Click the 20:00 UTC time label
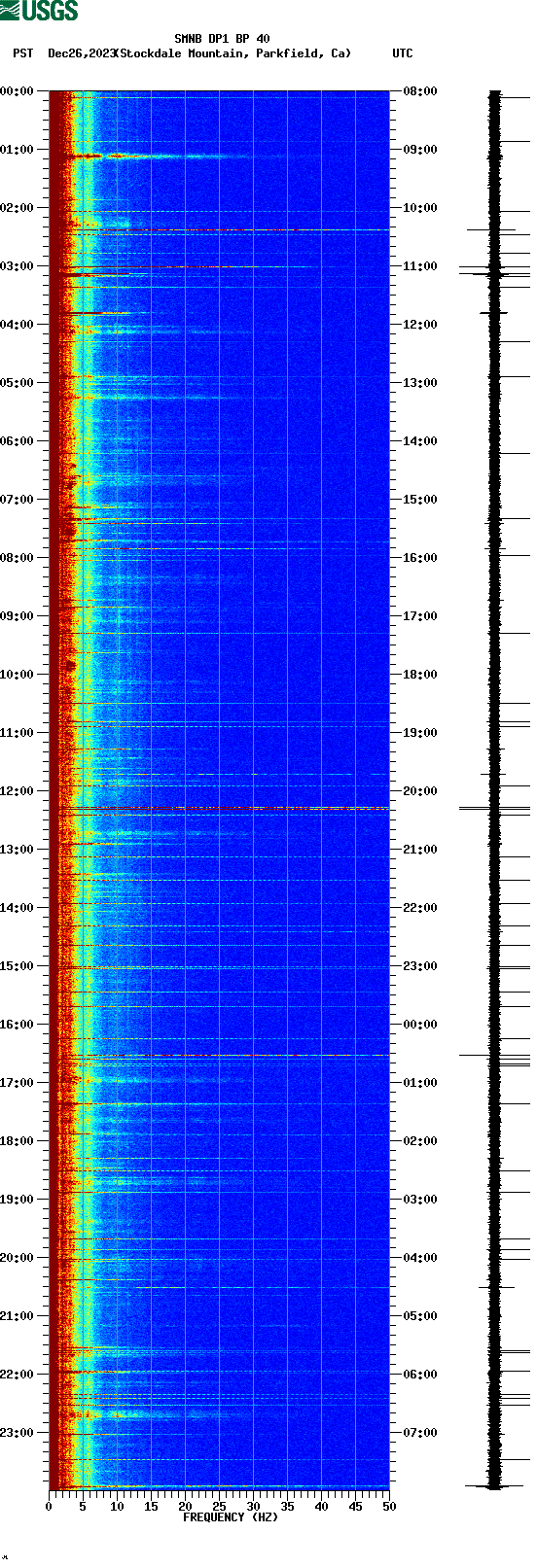 [420, 791]
